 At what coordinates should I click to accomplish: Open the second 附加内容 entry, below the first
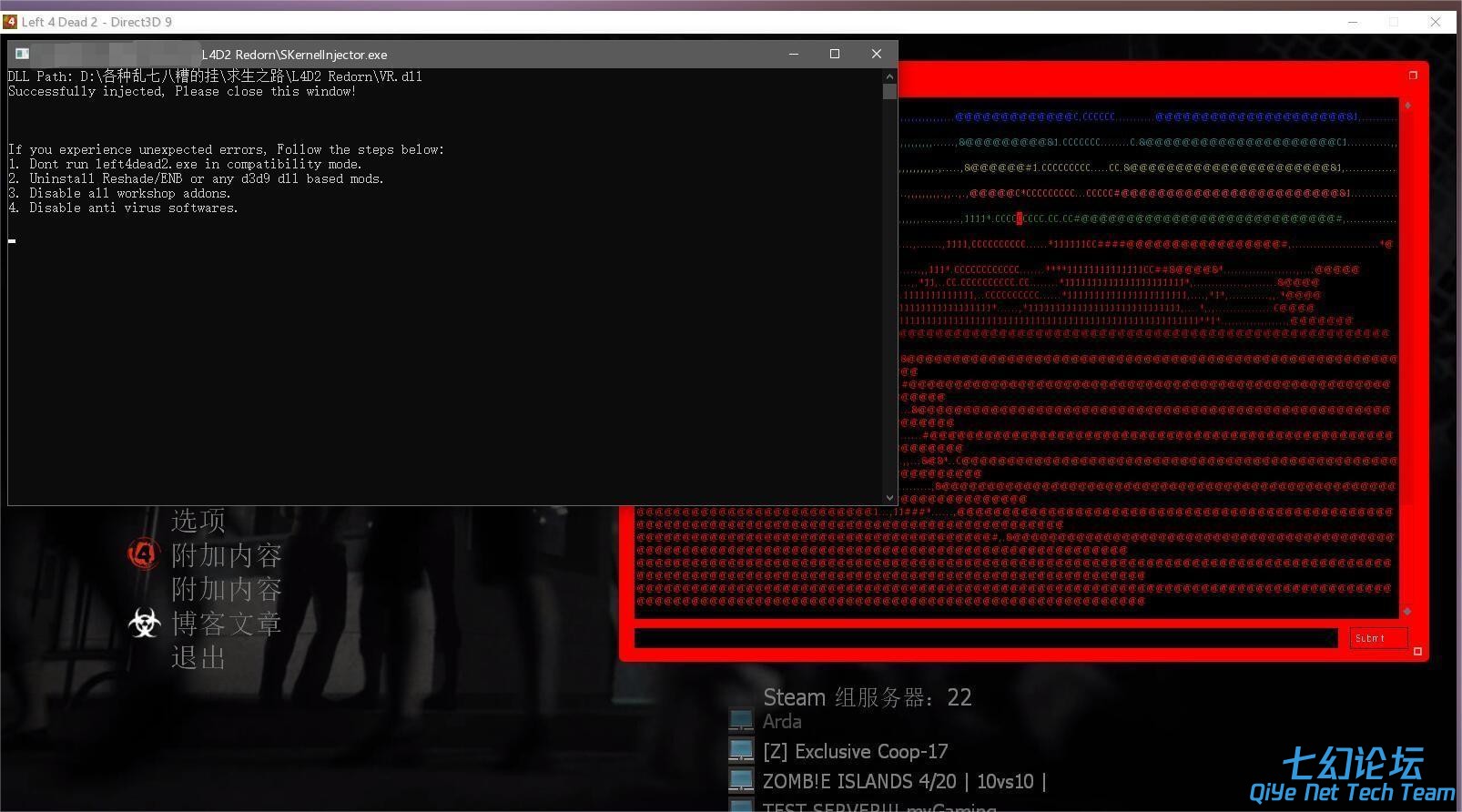tap(227, 589)
